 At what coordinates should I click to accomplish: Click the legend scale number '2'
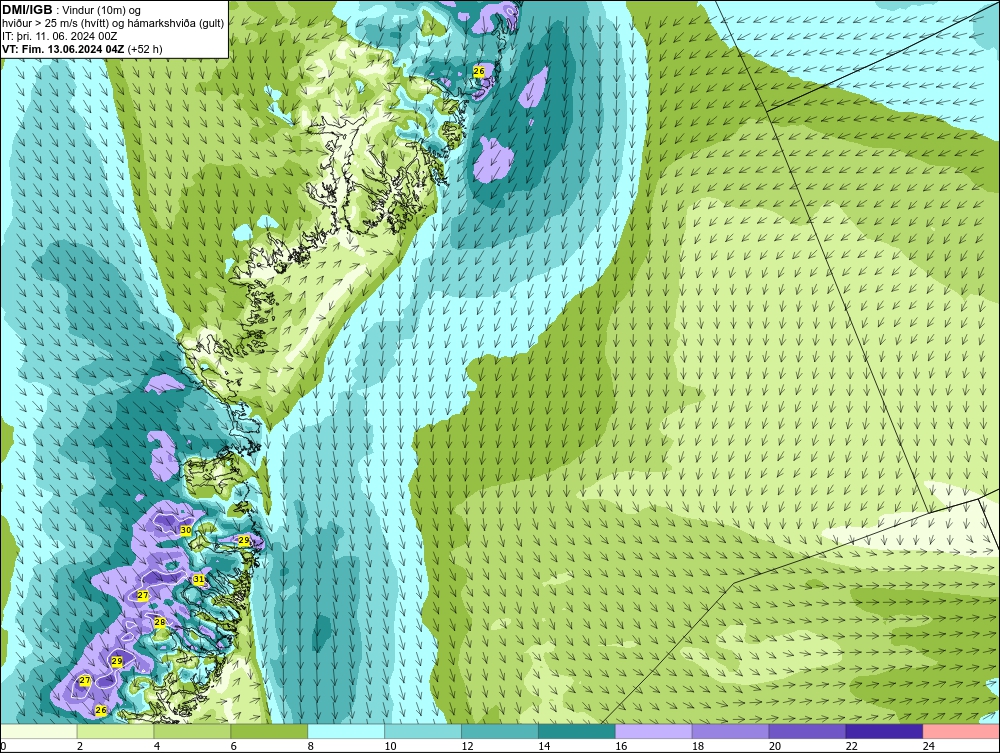80,746
